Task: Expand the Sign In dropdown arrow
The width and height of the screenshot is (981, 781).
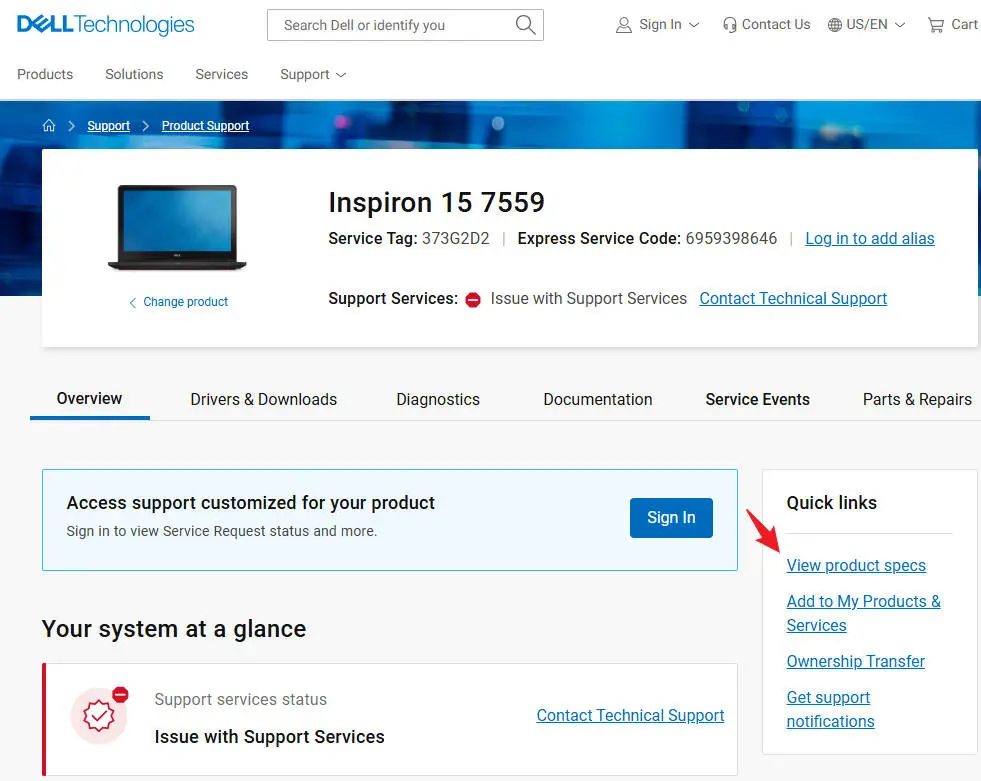Action: click(694, 25)
